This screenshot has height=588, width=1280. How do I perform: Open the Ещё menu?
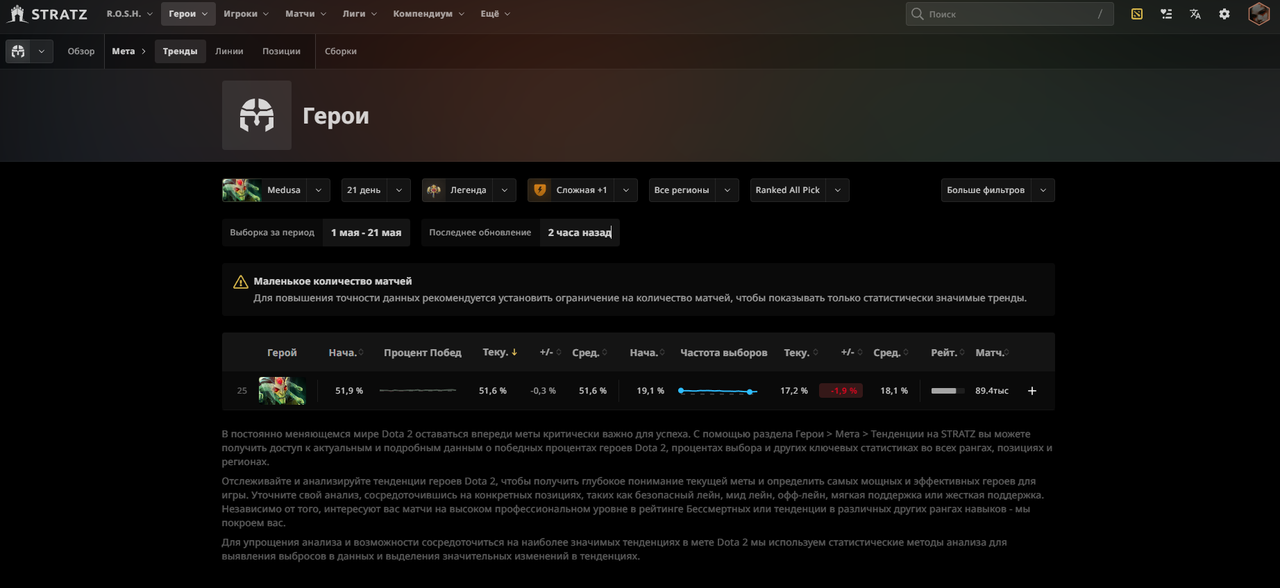(x=494, y=14)
